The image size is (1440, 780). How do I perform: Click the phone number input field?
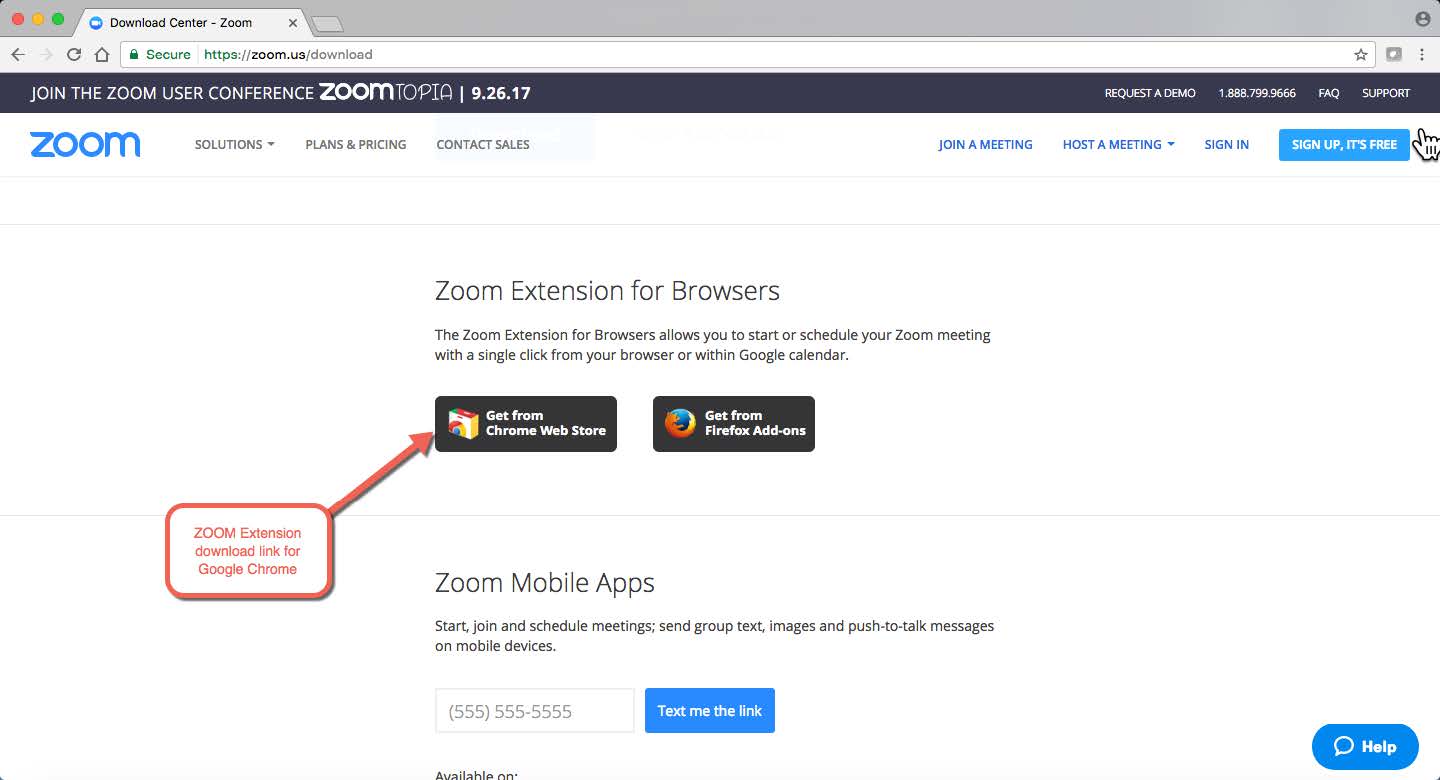[x=534, y=710]
